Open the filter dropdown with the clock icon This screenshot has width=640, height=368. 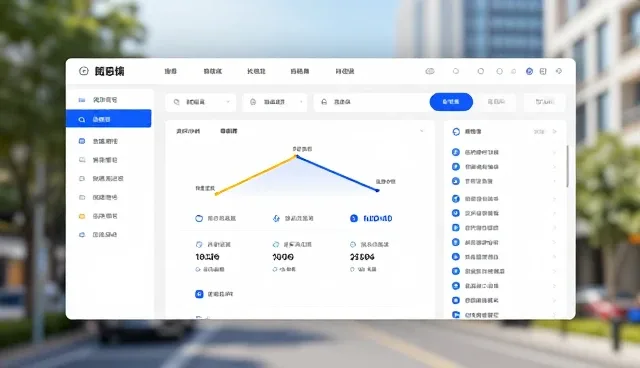point(275,102)
